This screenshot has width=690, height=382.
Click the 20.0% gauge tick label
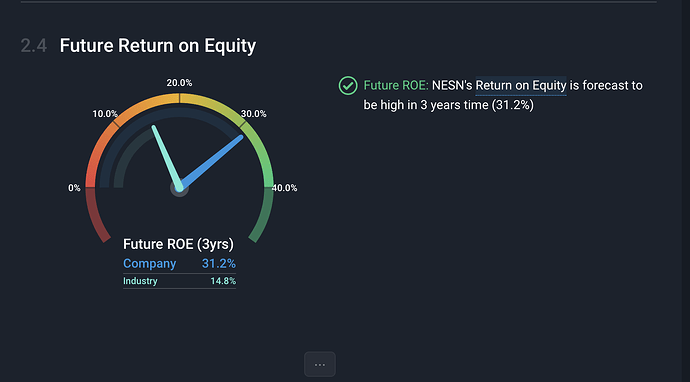click(x=179, y=83)
